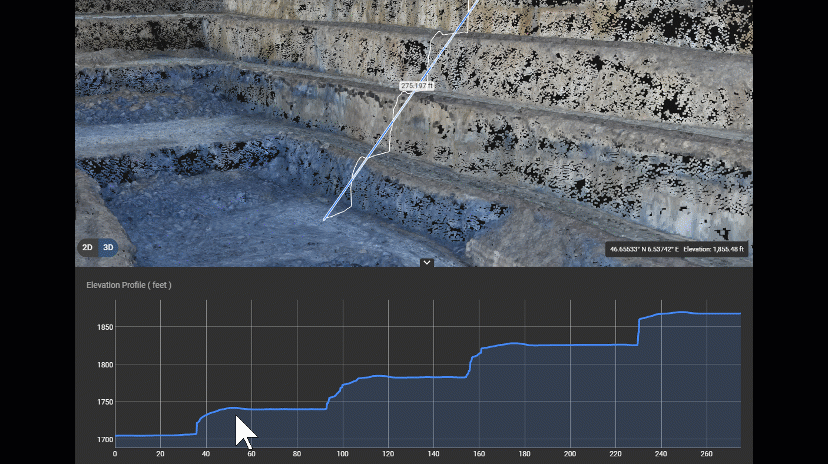Collapse the elevation profile panel chevron
Viewport: 828px width, 464px height.
427,262
